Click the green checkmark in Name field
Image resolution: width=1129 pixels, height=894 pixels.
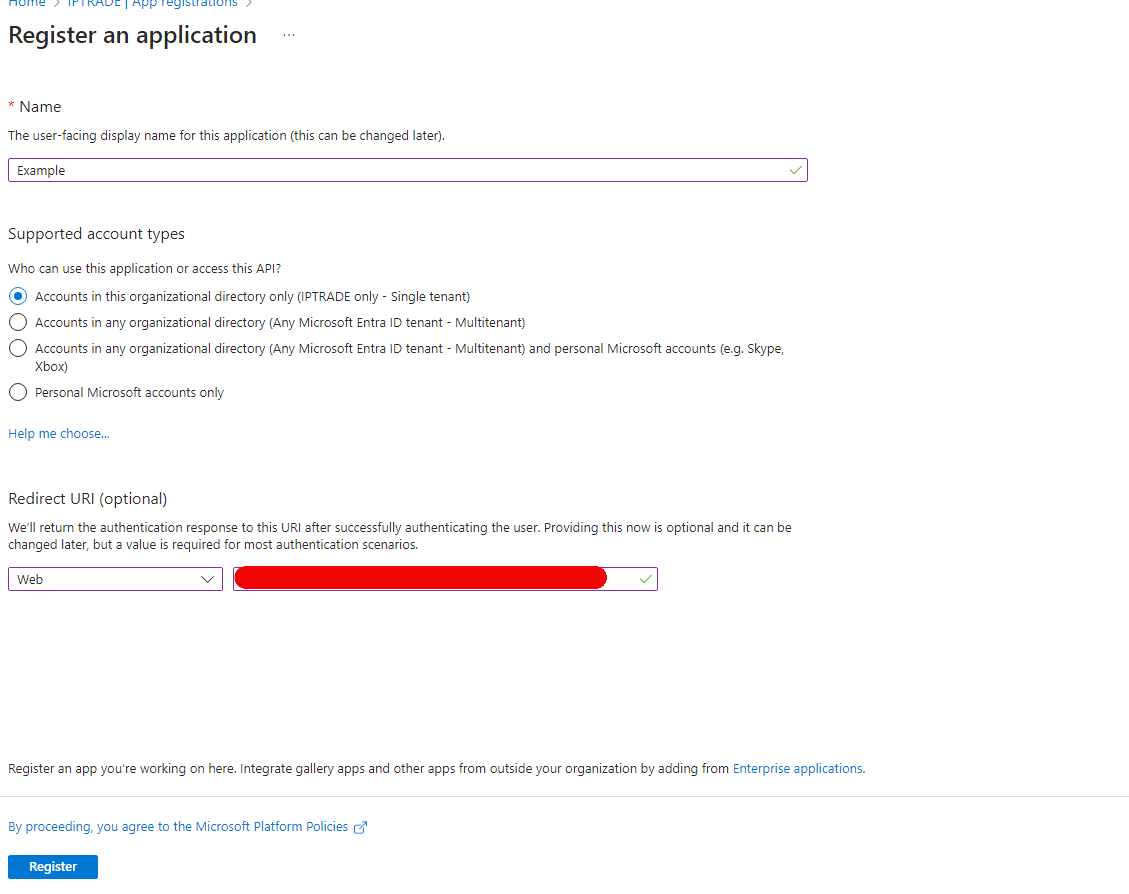click(x=795, y=171)
